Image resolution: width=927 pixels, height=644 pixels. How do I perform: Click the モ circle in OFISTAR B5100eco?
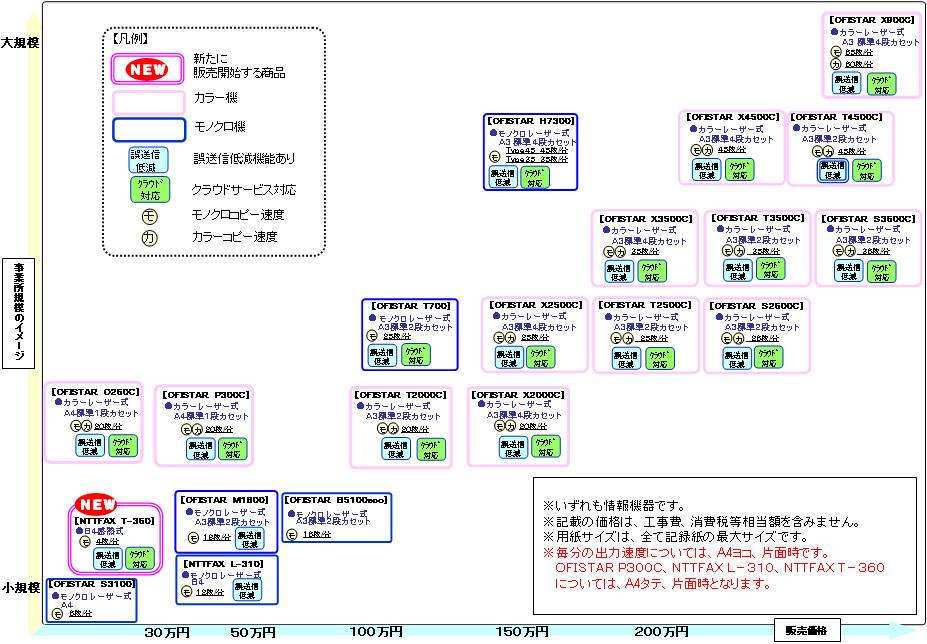(x=291, y=535)
